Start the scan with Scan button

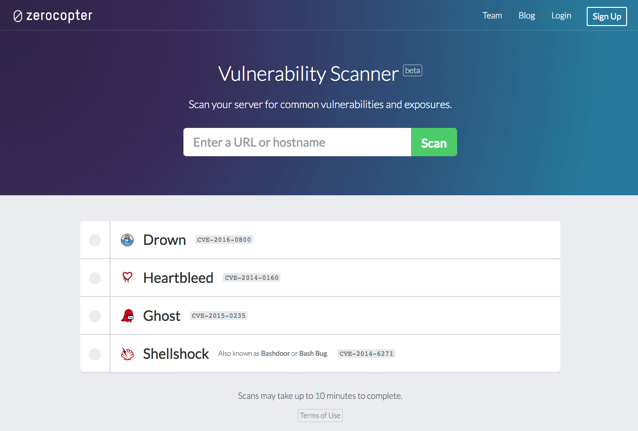pyautogui.click(x=434, y=142)
